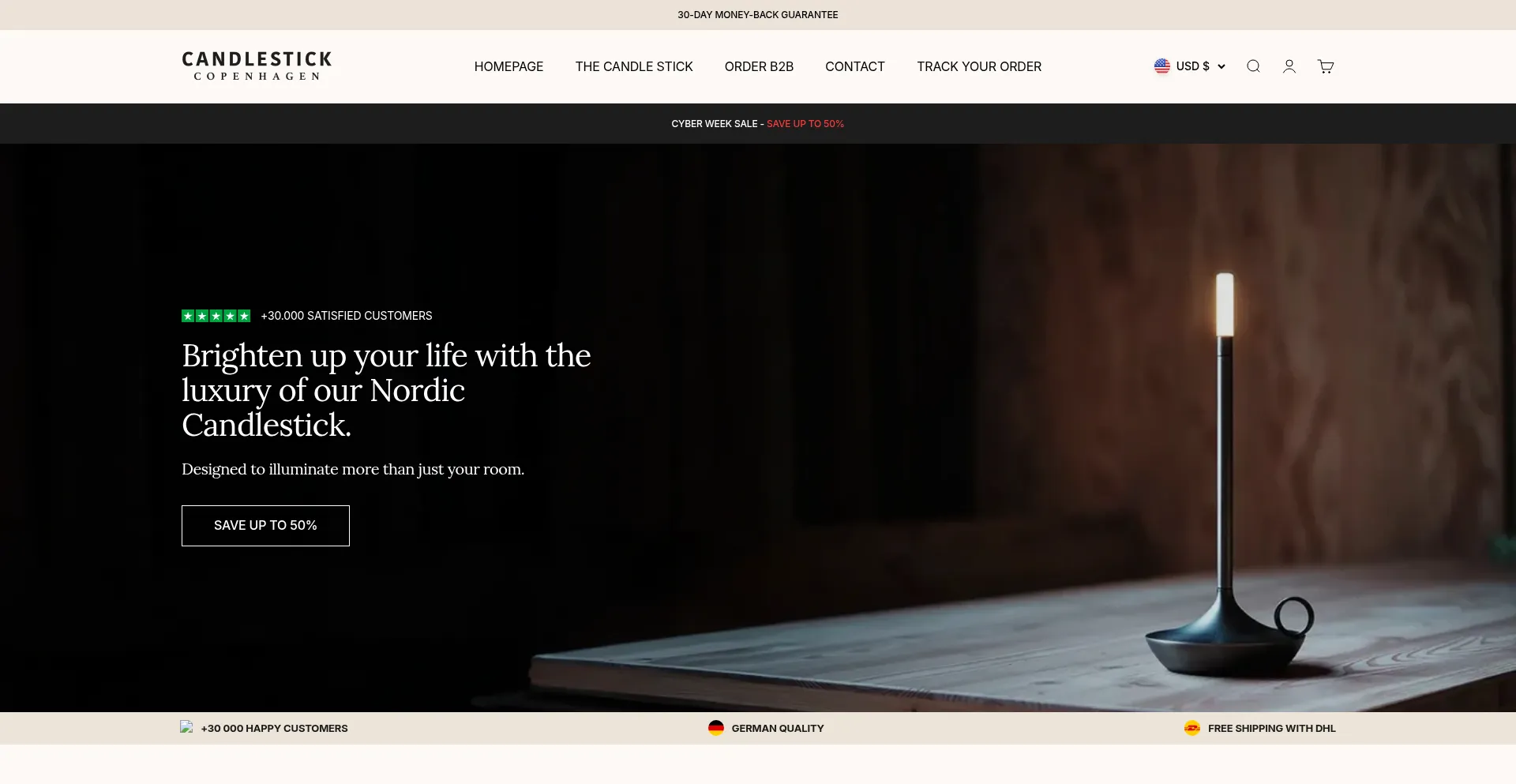This screenshot has height=784, width=1516.
Task: Open the shopping cart icon
Action: click(1326, 66)
